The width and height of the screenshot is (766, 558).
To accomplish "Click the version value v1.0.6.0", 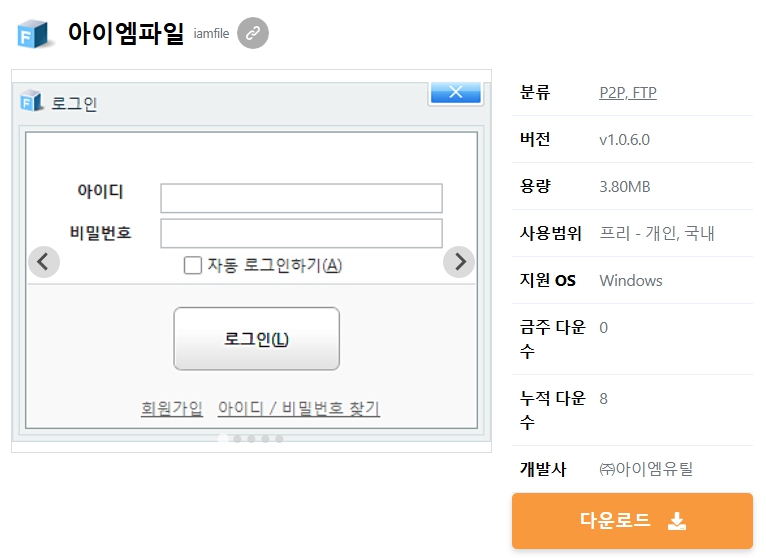I will [624, 140].
